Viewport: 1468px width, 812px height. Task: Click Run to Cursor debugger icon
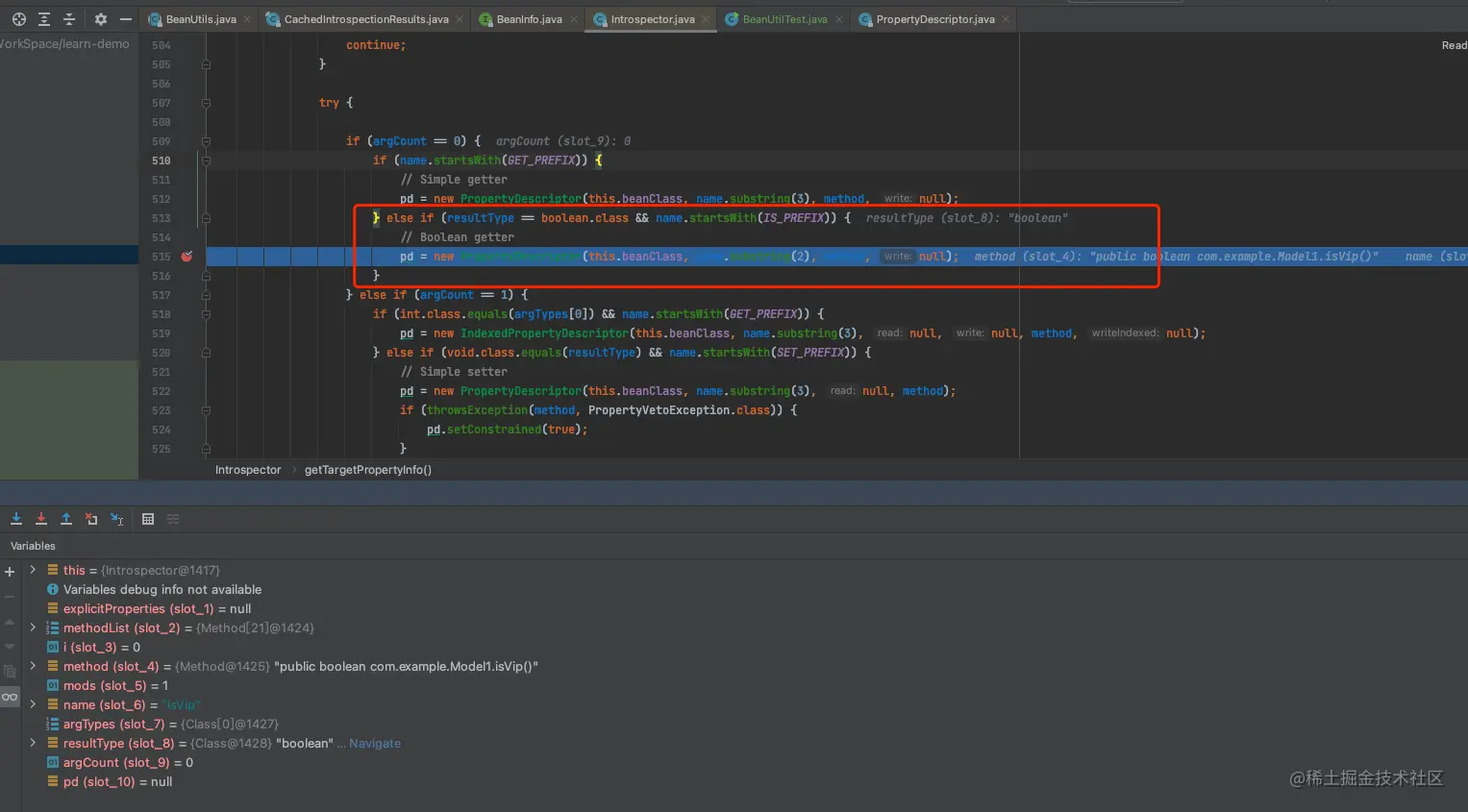pos(116,519)
